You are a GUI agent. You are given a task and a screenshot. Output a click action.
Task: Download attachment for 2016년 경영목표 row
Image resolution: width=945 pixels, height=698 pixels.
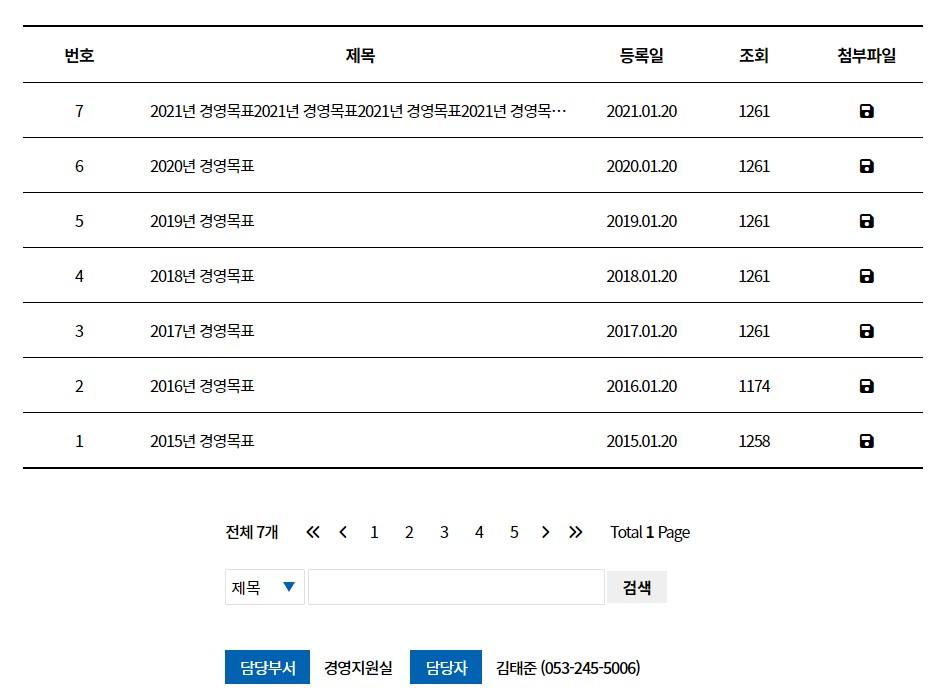pyautogui.click(x=866, y=386)
